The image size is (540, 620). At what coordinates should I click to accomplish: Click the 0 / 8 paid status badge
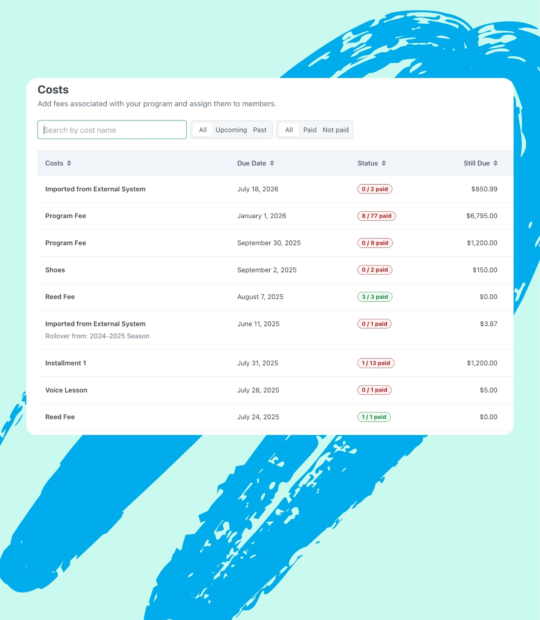click(375, 243)
